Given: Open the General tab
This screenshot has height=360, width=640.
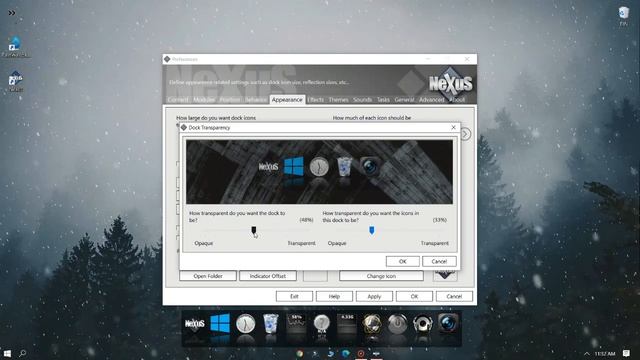Looking at the screenshot, I should (x=404, y=100).
